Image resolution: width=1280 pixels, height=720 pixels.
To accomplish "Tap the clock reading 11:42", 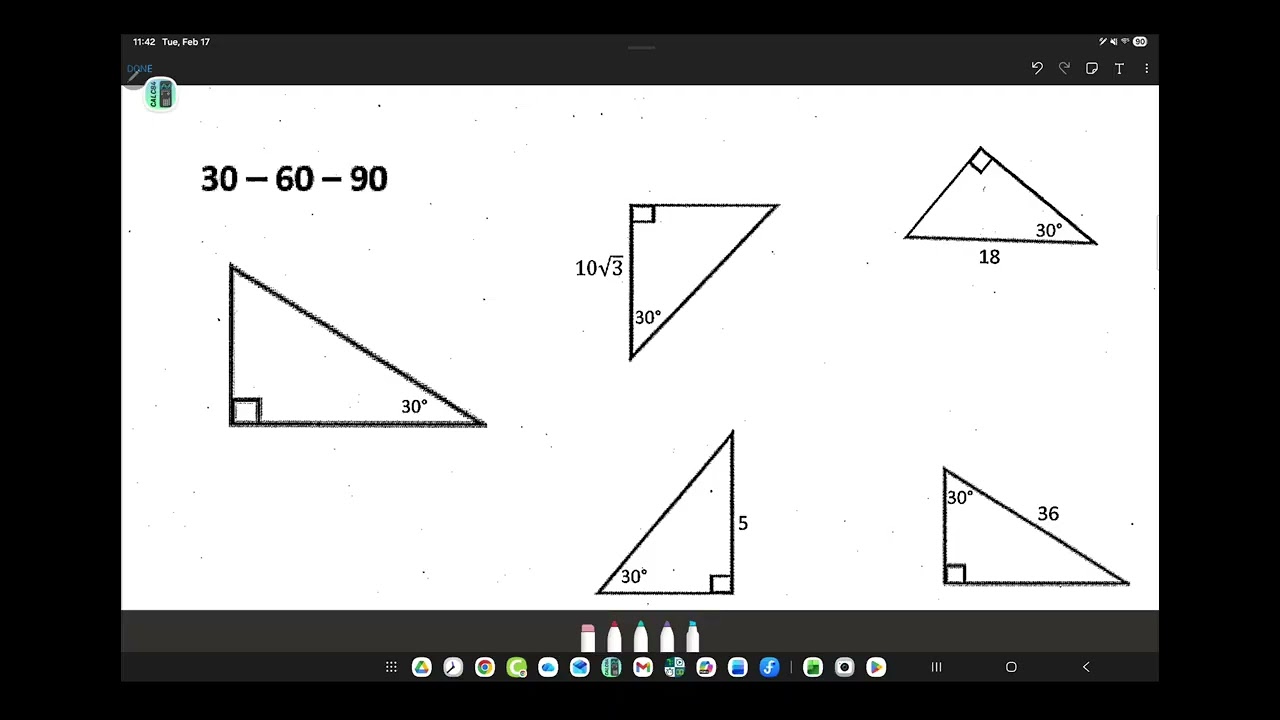I will coord(144,42).
